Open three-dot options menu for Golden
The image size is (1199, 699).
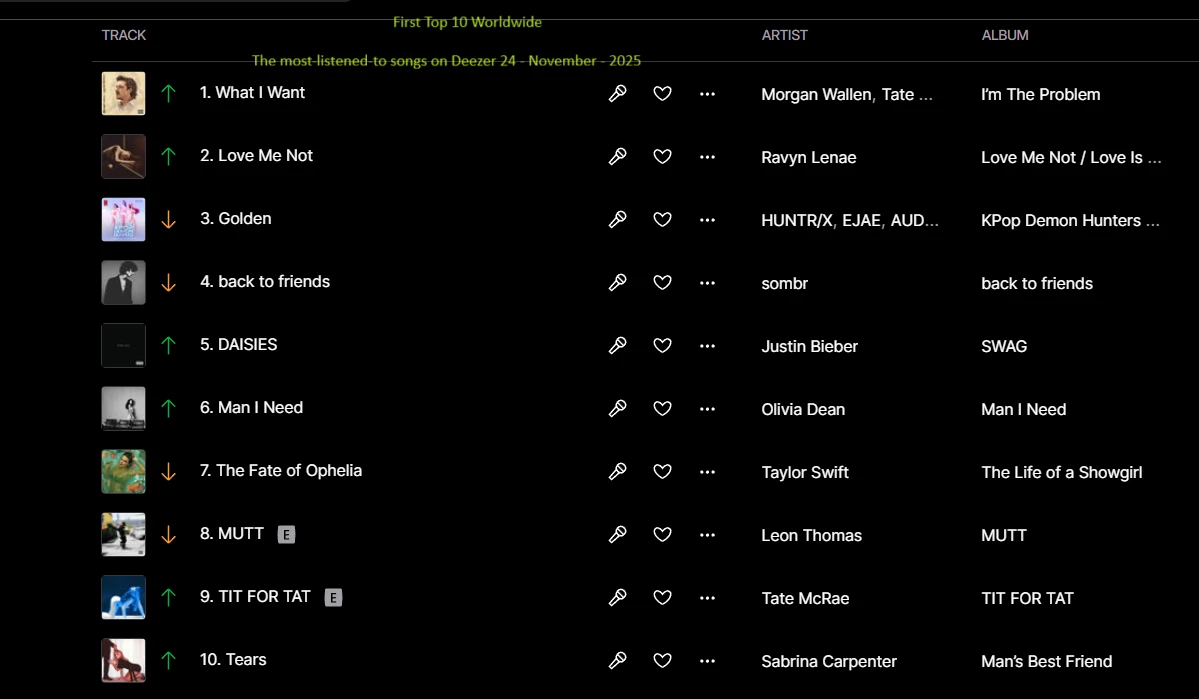707,219
